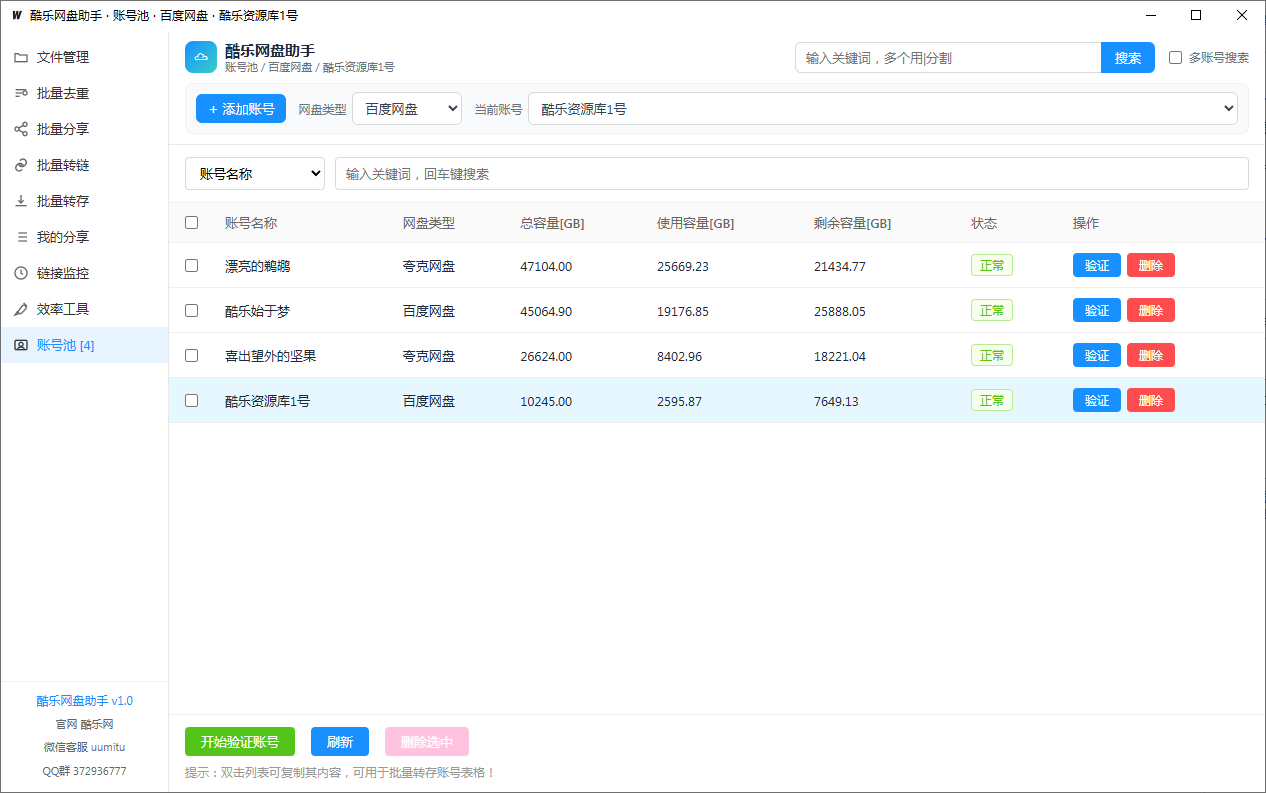This screenshot has height=793, width=1266.
Task: Click the W app icon in title bar
Action: [17, 15]
